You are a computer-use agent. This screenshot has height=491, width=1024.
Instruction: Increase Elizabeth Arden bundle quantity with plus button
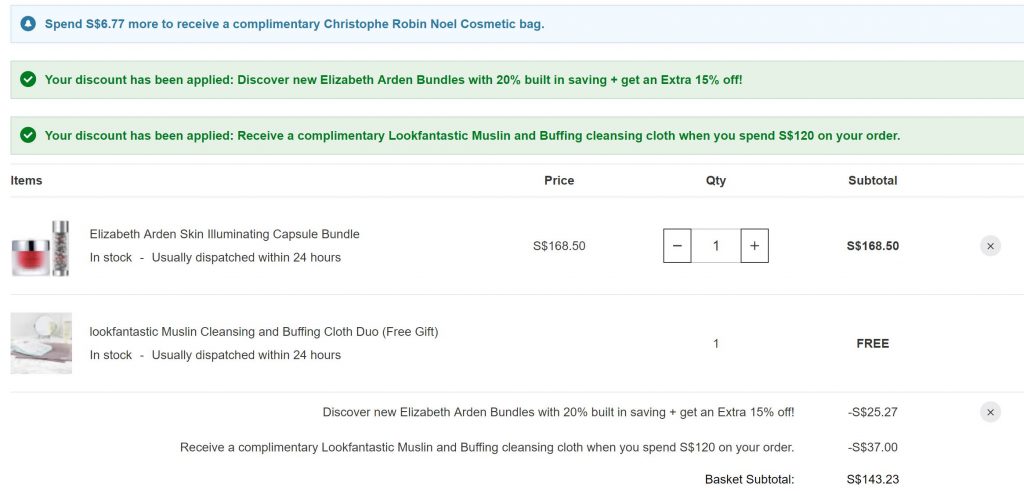tap(755, 246)
